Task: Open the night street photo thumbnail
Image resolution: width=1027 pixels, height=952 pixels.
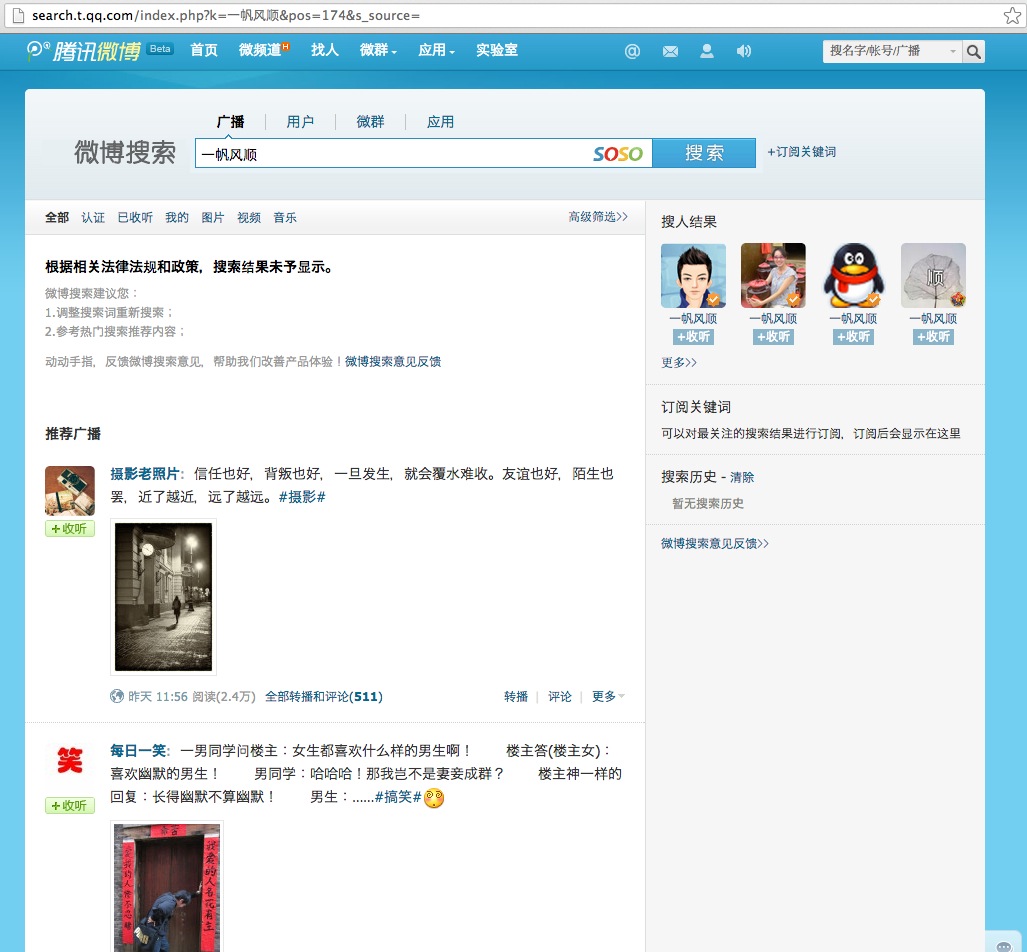Action: [163, 597]
